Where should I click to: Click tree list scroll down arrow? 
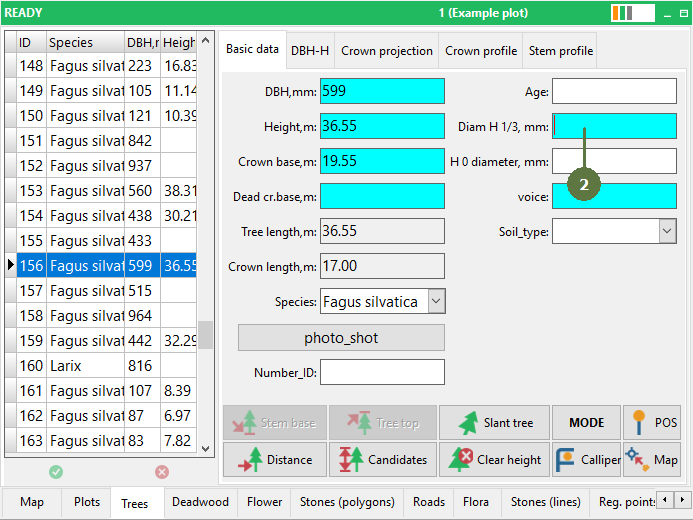pos(205,448)
